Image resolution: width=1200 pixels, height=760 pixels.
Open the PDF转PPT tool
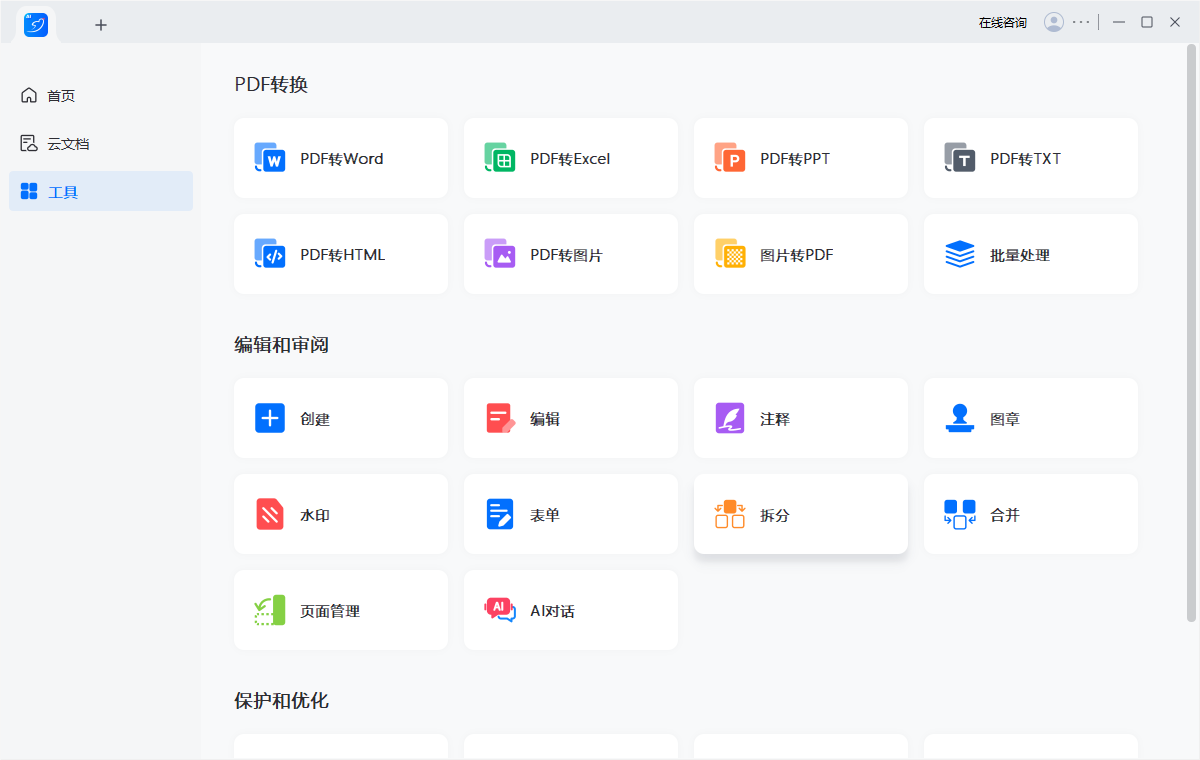point(800,158)
